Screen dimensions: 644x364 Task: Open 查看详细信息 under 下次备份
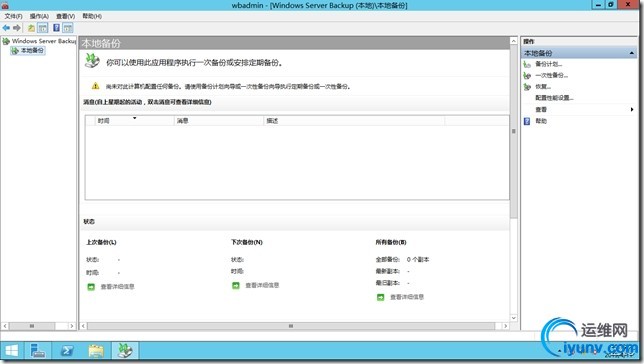click(262, 285)
